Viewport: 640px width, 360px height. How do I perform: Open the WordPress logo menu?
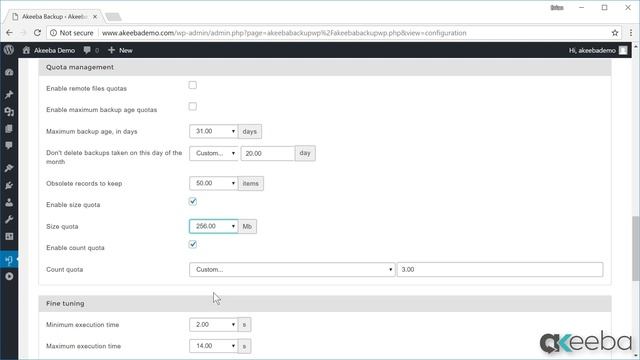[9, 50]
